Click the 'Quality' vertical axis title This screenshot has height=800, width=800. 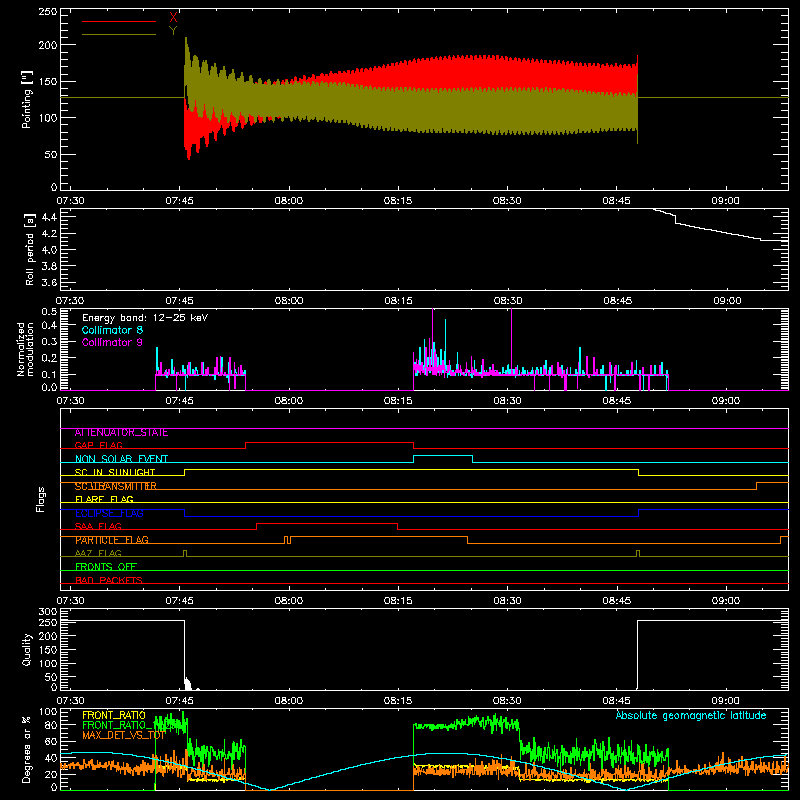pos(27,649)
